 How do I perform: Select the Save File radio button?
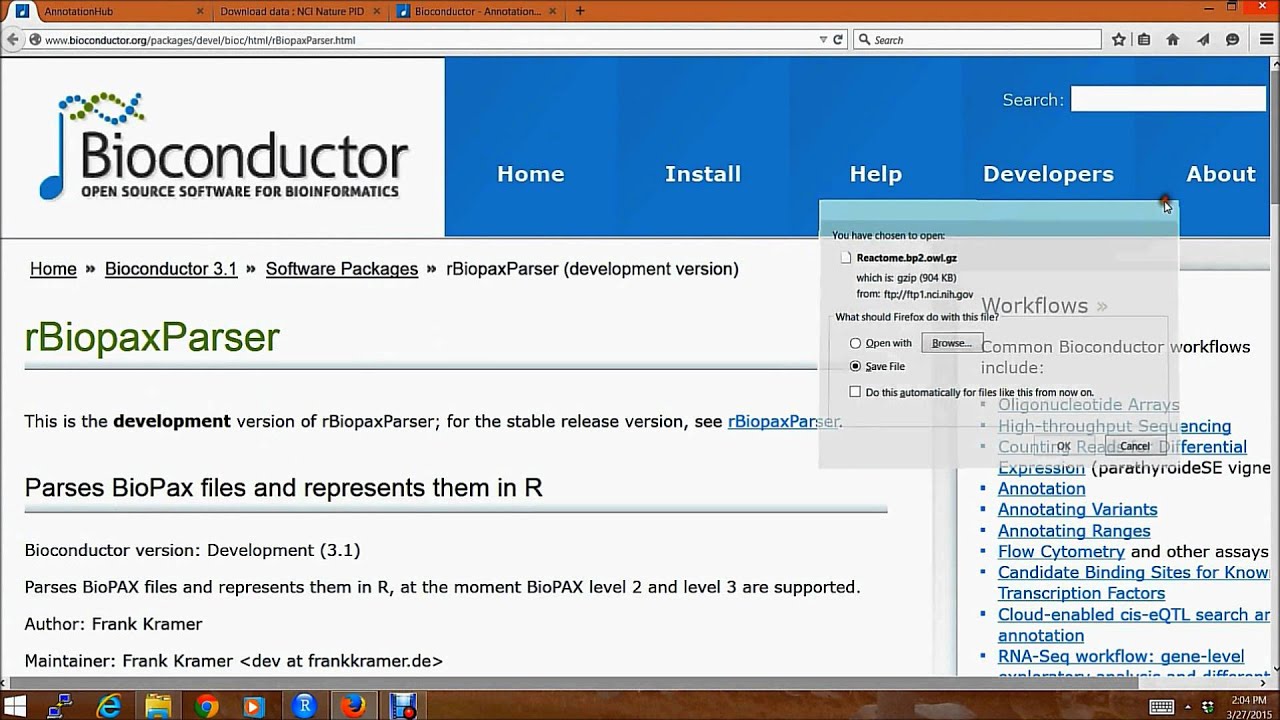pyautogui.click(x=855, y=366)
